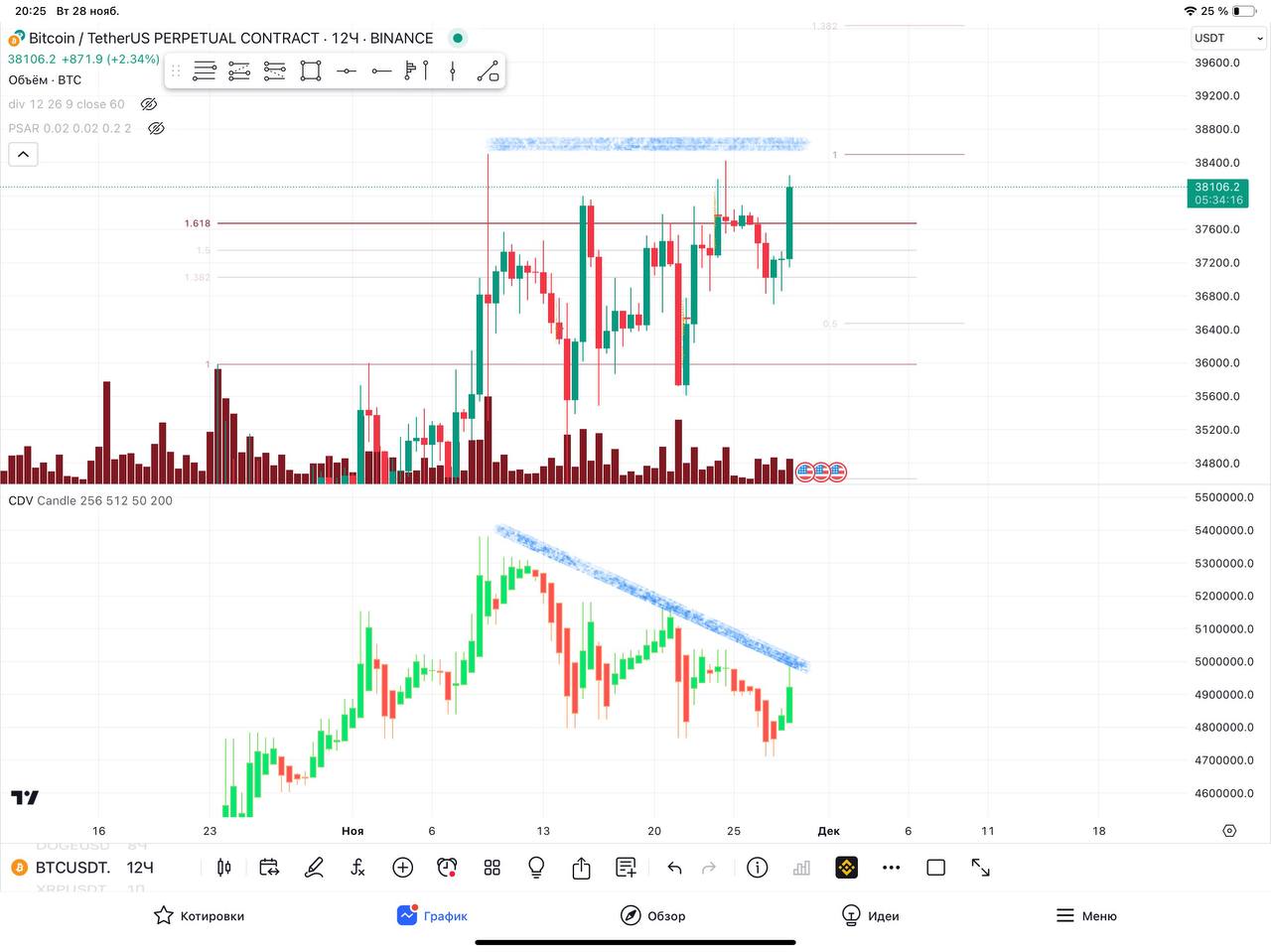Open the Идеи tab

click(870, 915)
